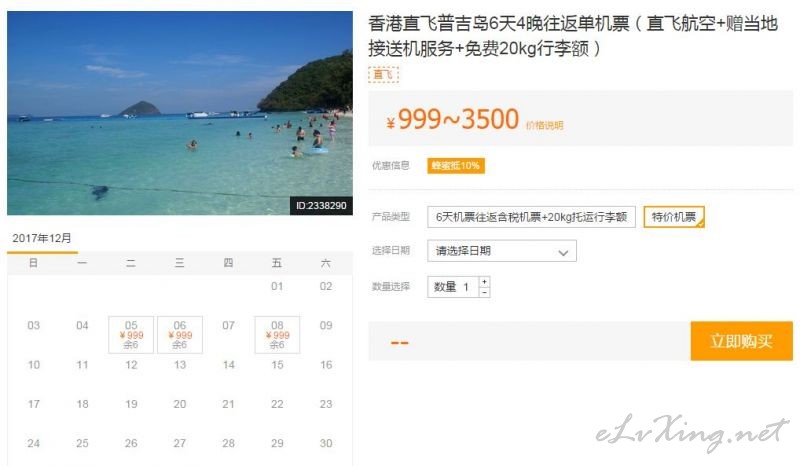Screen dimensions: 800x466
Task: Choose December 06 priced ¥999
Action: [180, 334]
